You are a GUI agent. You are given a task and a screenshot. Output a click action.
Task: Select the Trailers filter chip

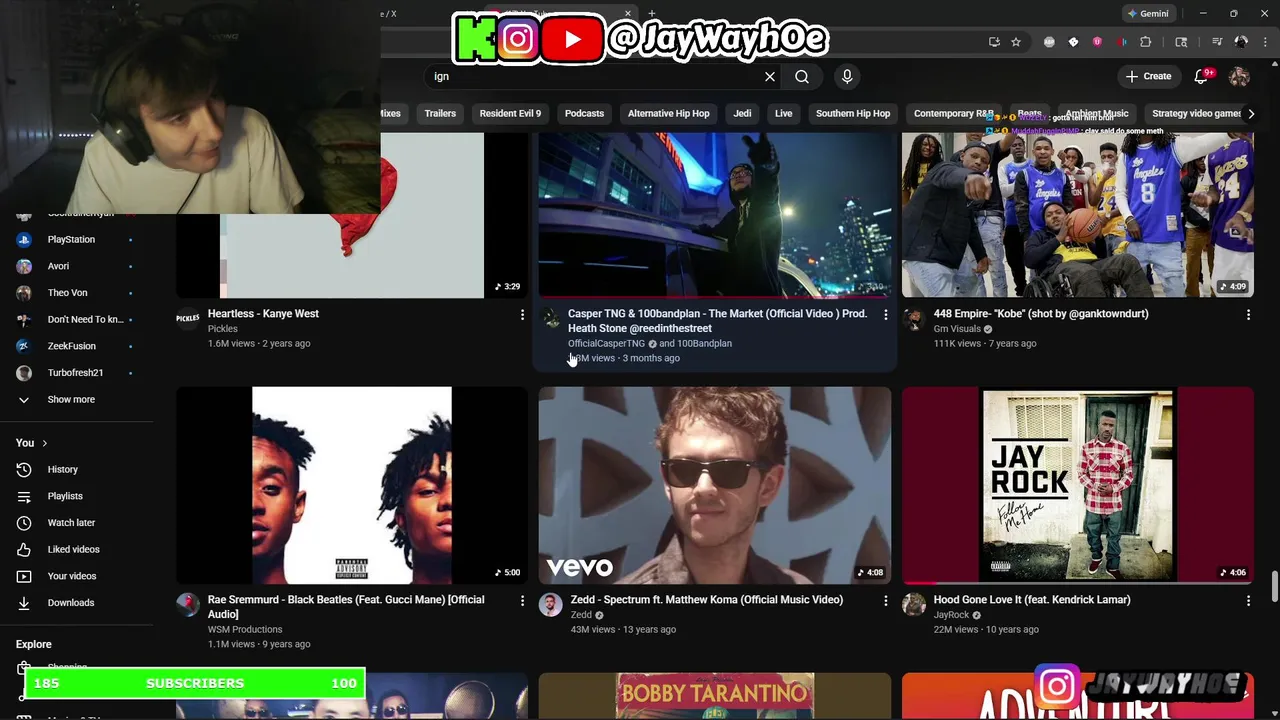(440, 113)
